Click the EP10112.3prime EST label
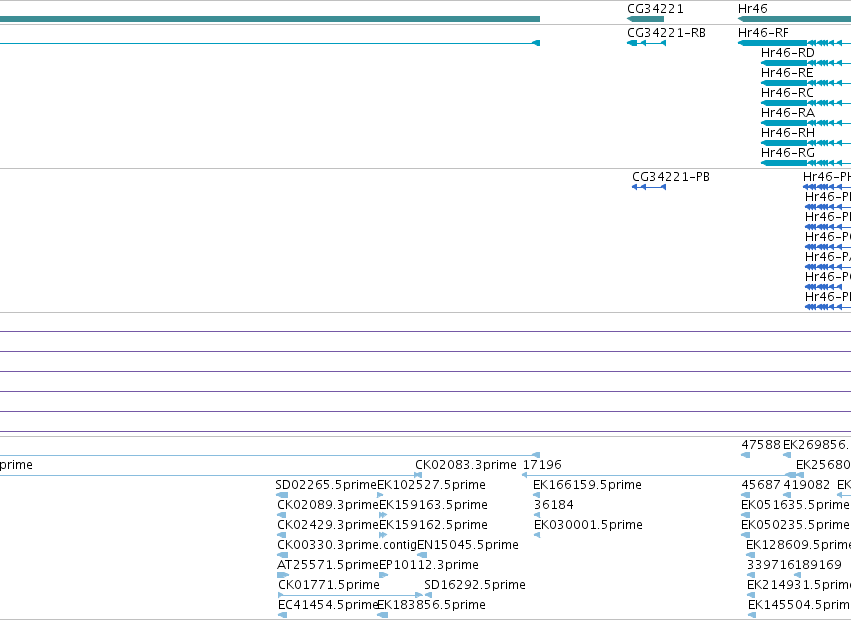The width and height of the screenshot is (851, 620). (x=429, y=565)
